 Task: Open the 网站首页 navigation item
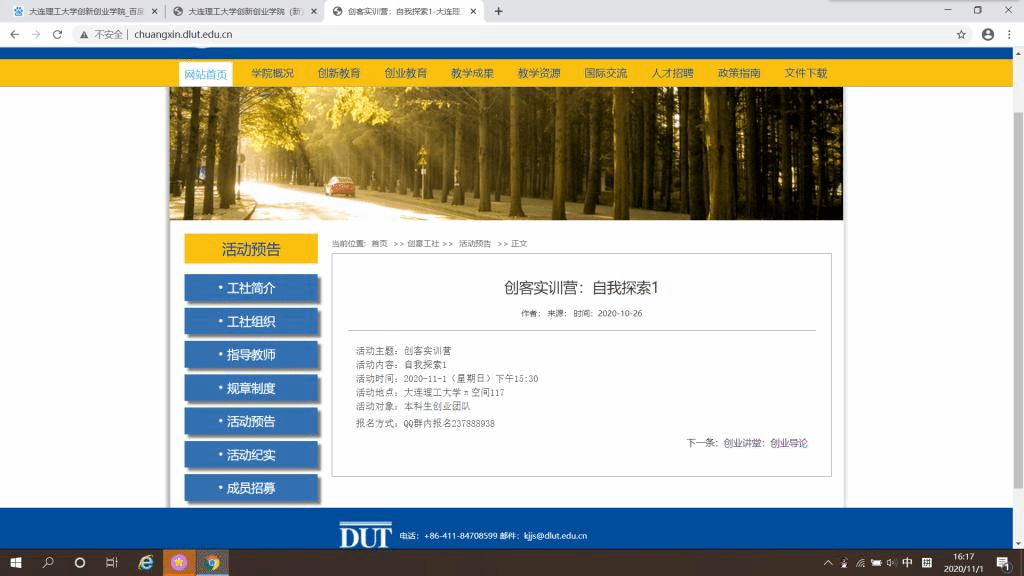click(206, 74)
